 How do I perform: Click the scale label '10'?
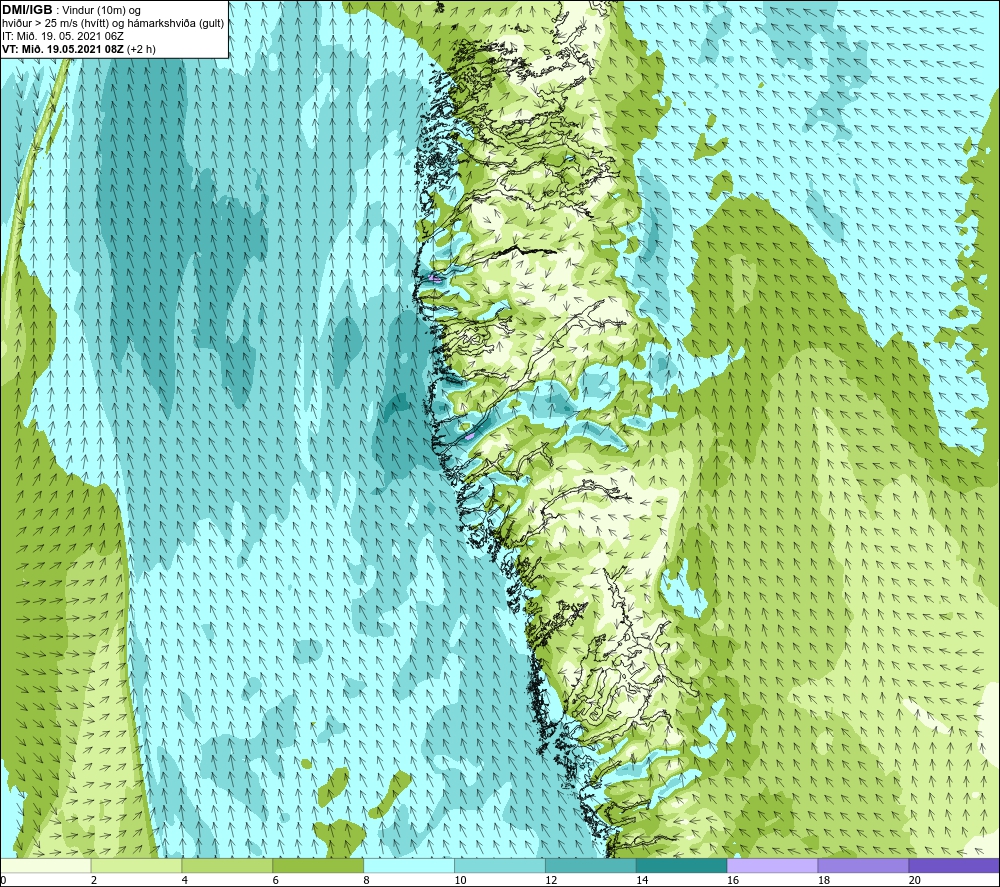tap(460, 881)
